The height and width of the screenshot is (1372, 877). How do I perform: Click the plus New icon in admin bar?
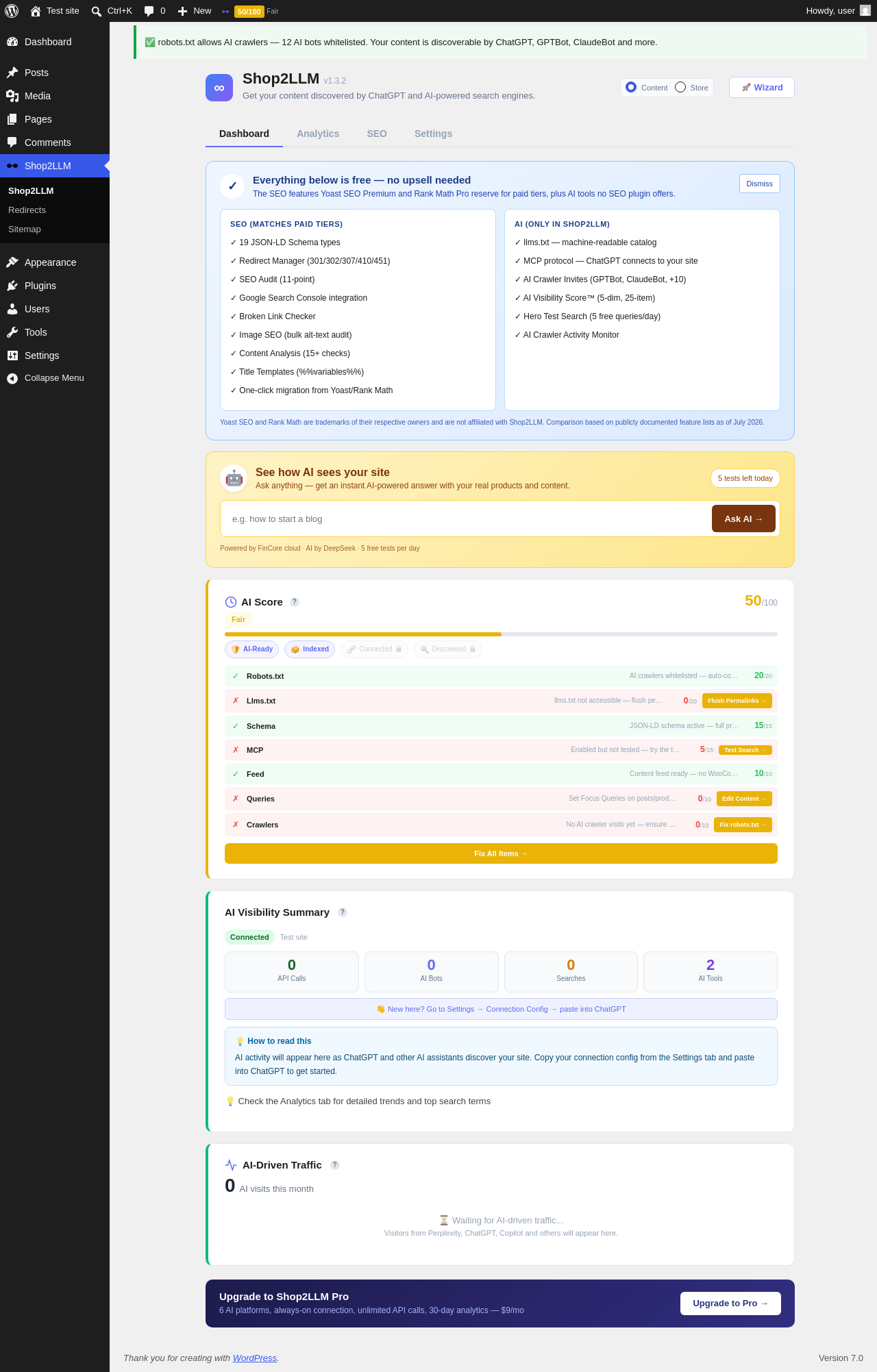click(x=182, y=11)
